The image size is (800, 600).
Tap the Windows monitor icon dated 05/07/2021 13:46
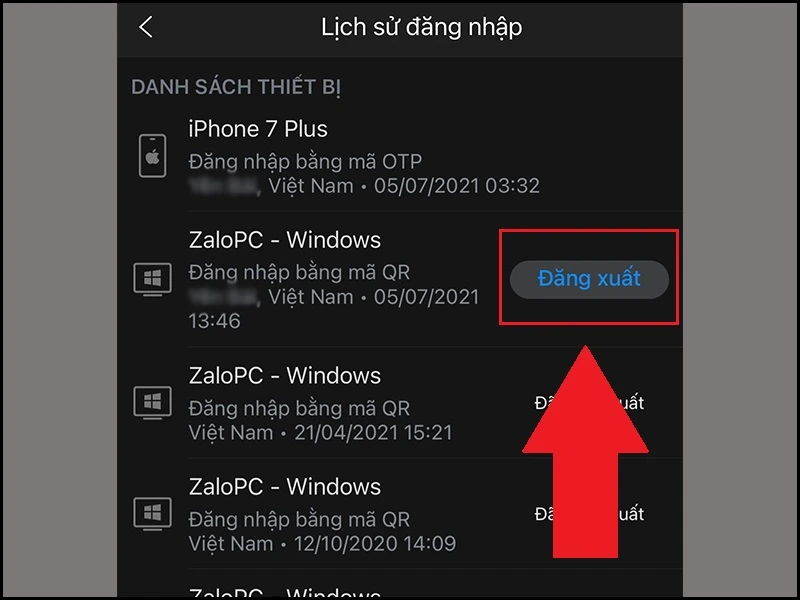click(x=152, y=279)
